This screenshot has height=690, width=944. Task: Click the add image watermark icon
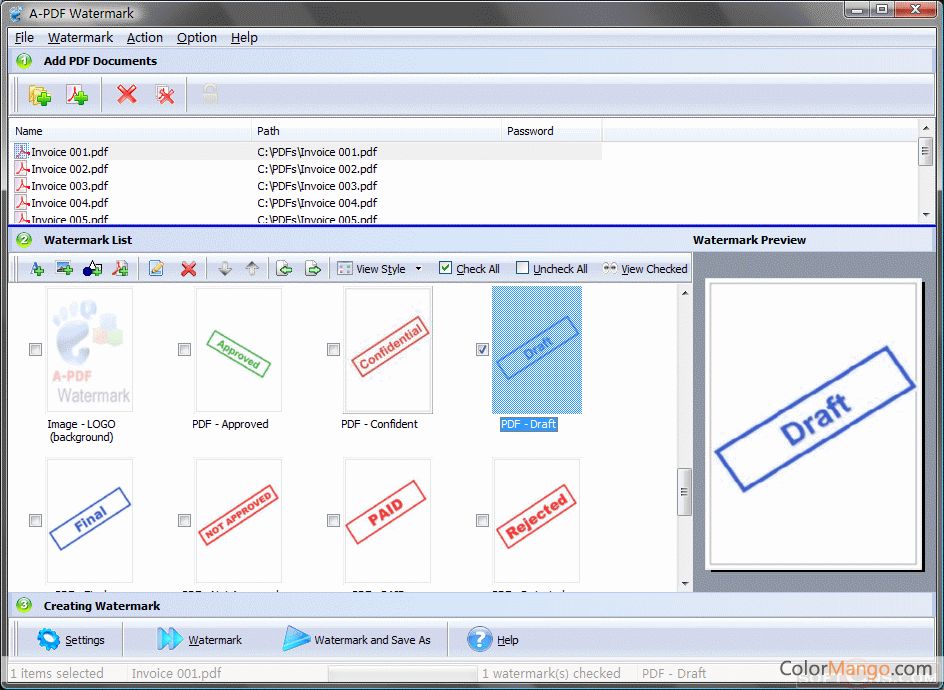[x=65, y=269]
